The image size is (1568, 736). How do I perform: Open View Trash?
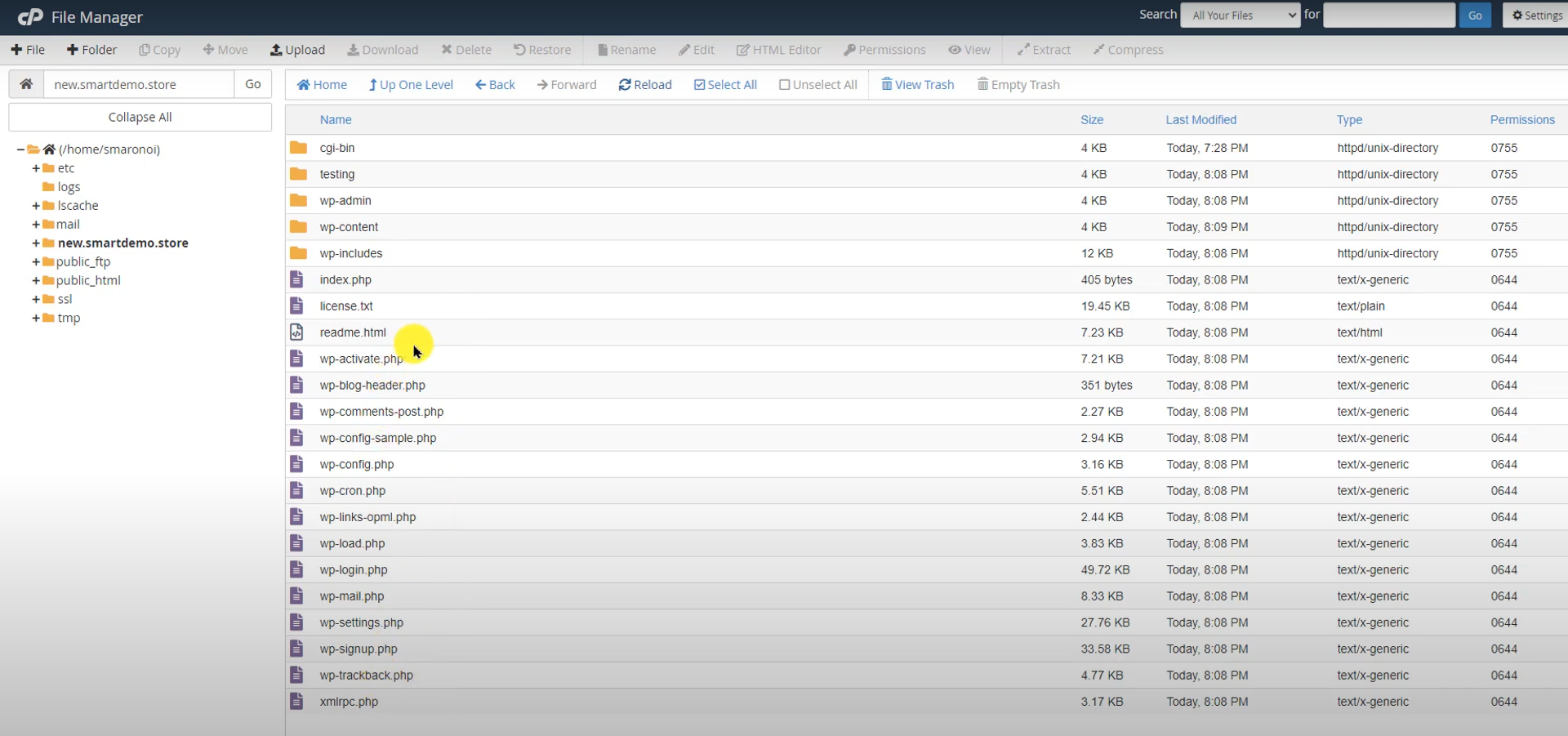point(917,84)
